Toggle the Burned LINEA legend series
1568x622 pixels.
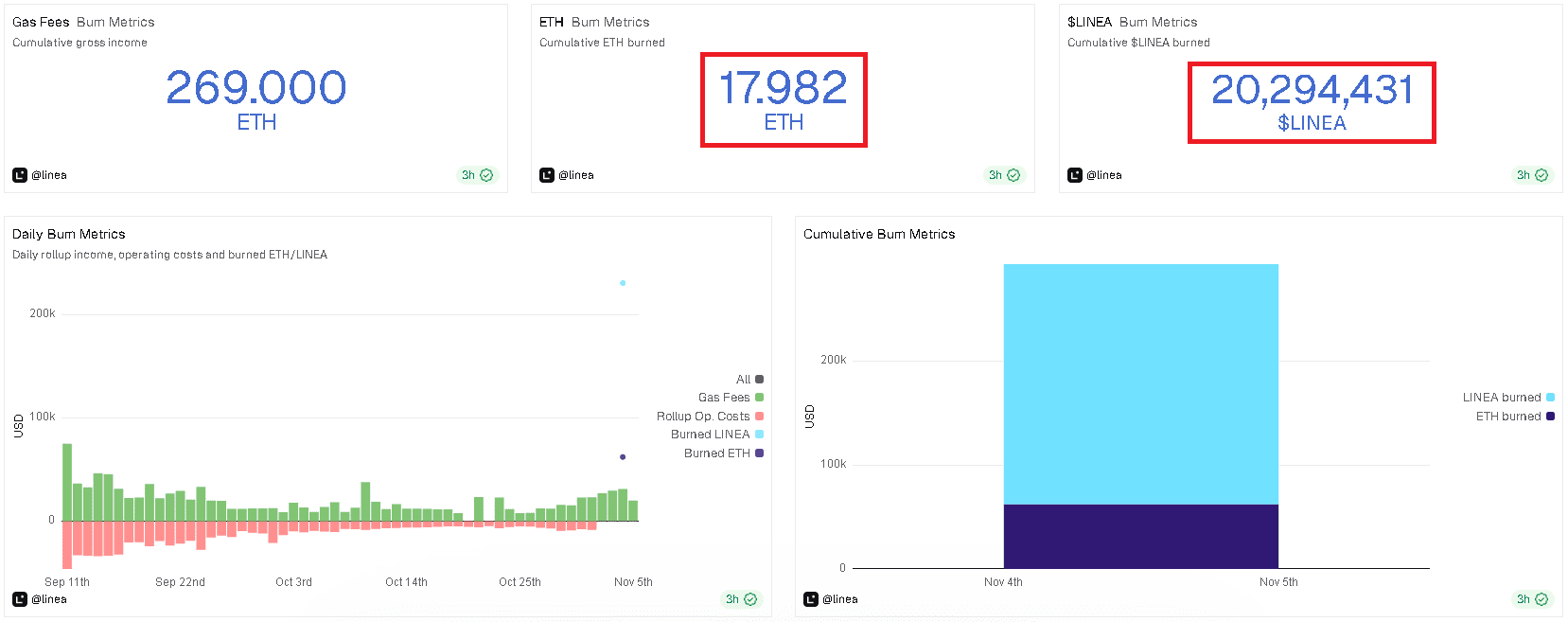pos(717,435)
